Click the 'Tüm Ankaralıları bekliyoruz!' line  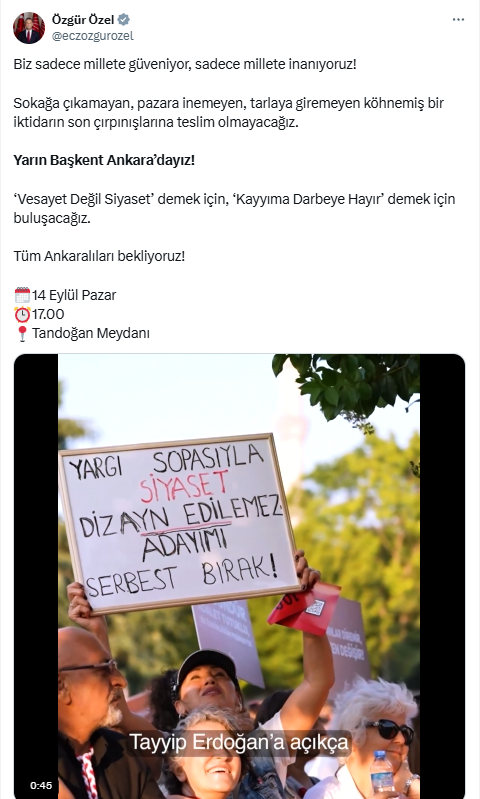pyautogui.click(x=99, y=256)
